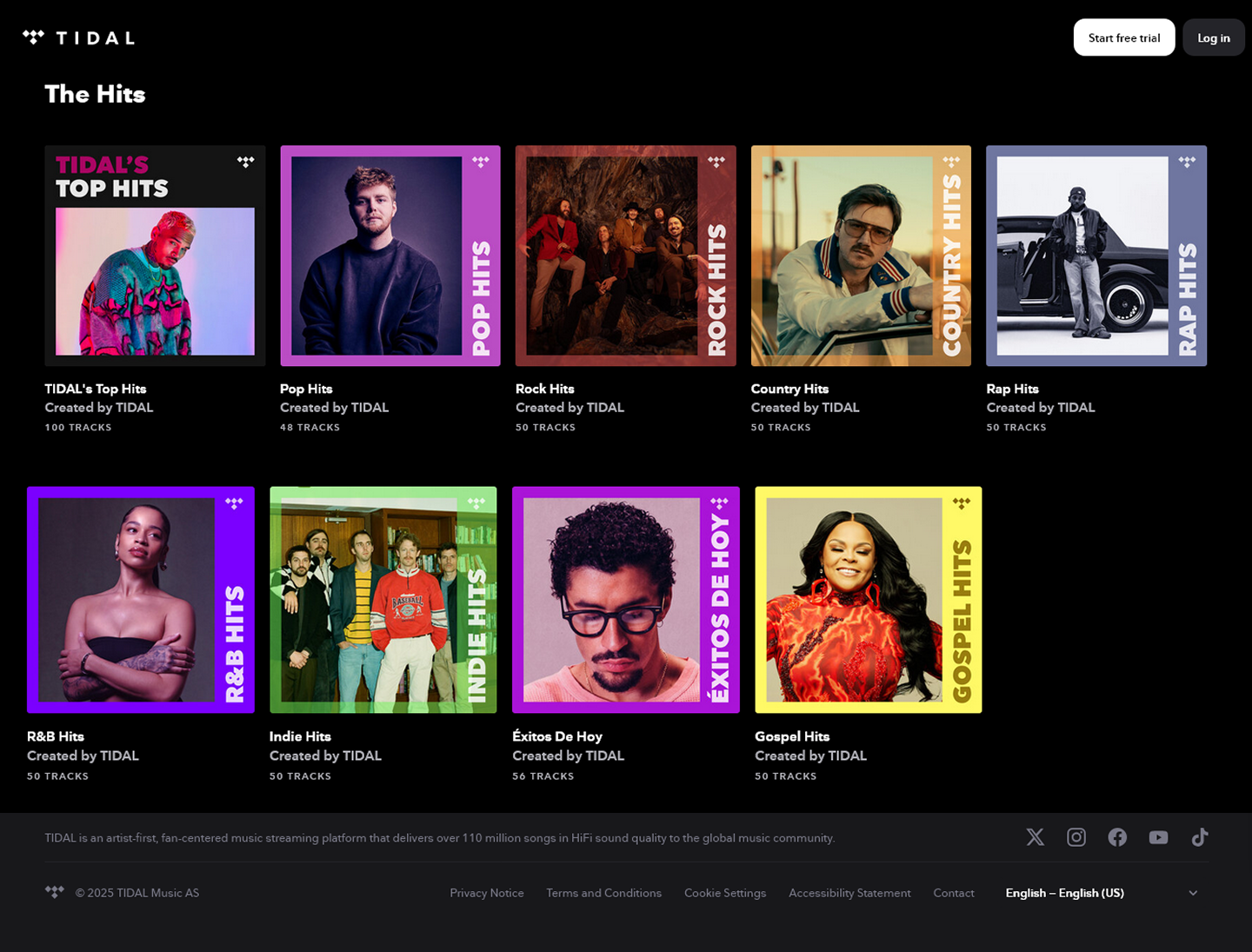
Task: Click the Indie Hits title below cover
Action: click(x=300, y=736)
